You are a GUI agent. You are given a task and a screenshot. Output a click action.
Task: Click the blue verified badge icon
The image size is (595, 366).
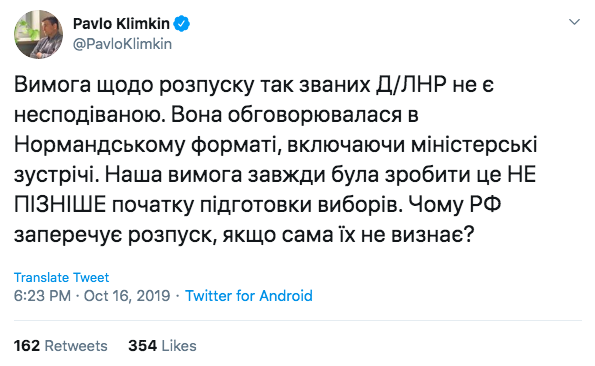(182, 24)
